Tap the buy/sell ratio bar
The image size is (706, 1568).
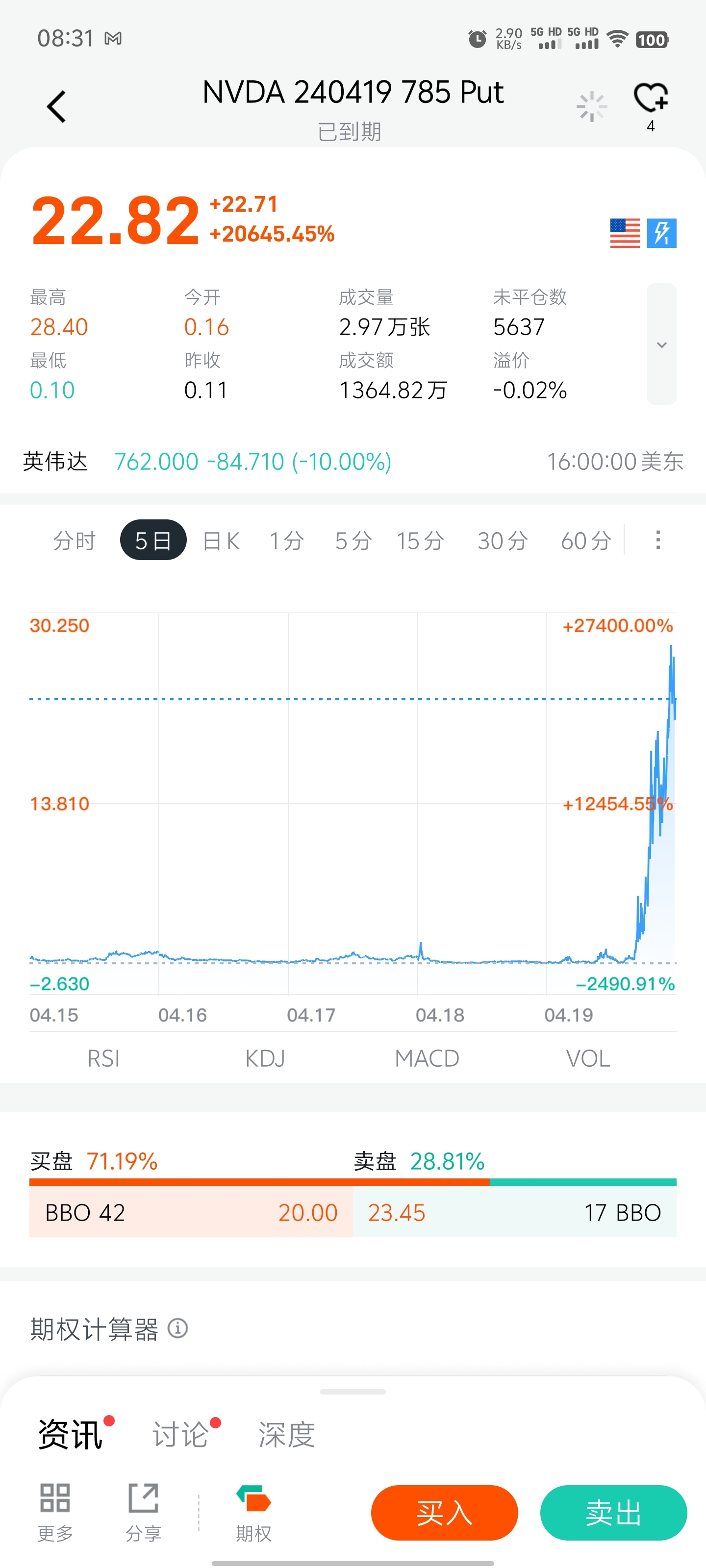point(353,1181)
